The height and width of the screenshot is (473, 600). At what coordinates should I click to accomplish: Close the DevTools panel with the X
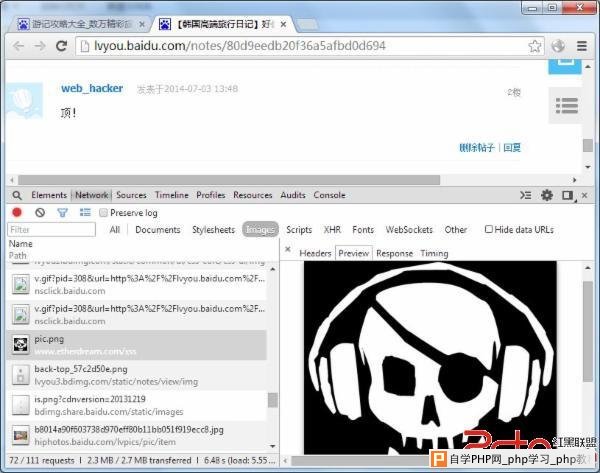[584, 195]
